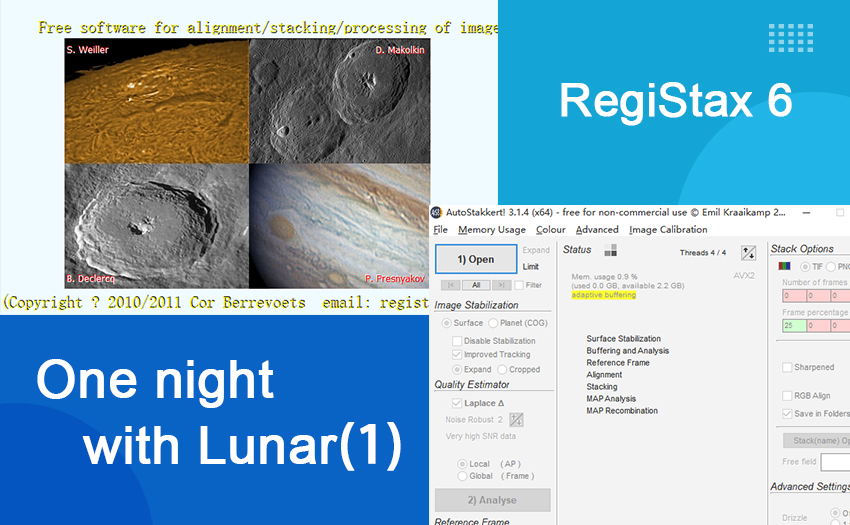The image size is (850, 525).
Task: Click the 'Reference Frame' status line
Action: [x=618, y=363]
